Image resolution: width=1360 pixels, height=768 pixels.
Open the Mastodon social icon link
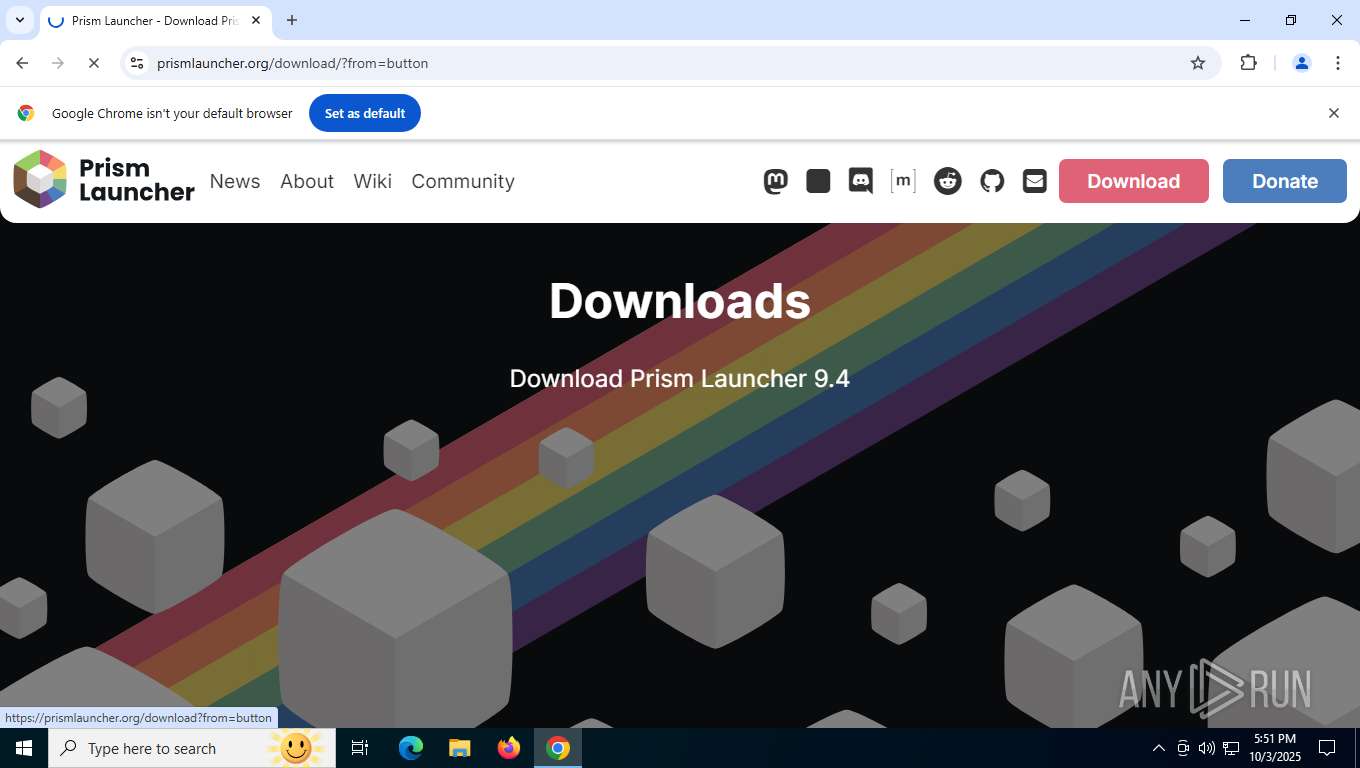(776, 181)
